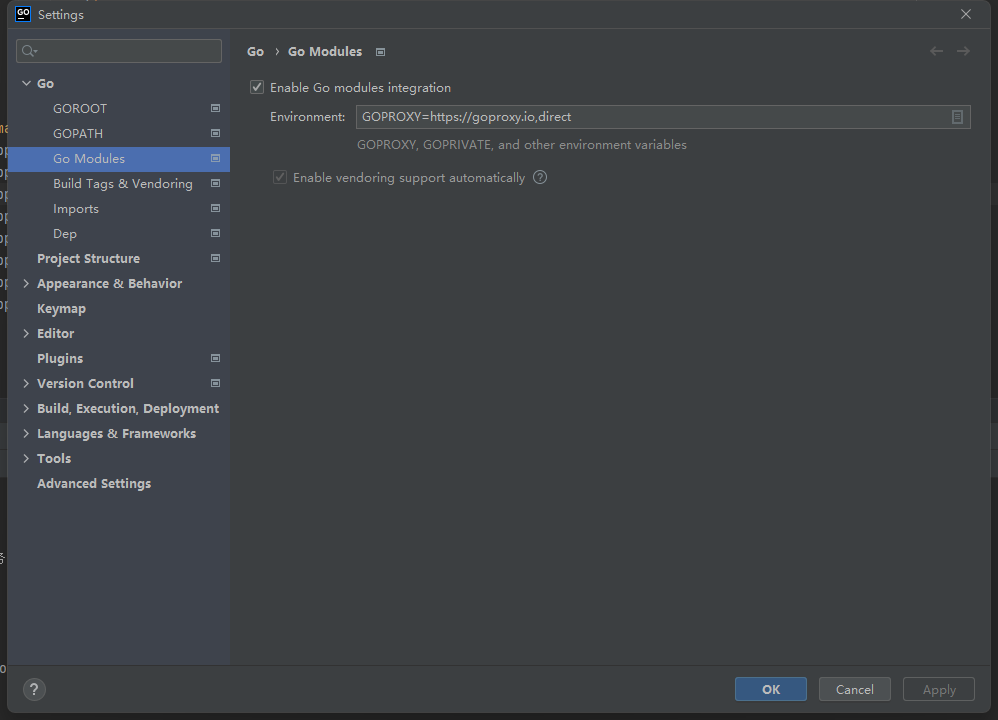Expand the Version Control section
This screenshot has height=720, width=998.
pyautogui.click(x=26, y=383)
